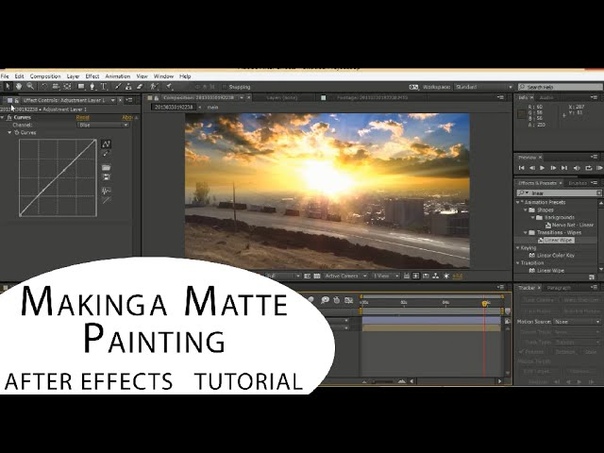Screen dimensions: 604x453
Task: Select the Pan Behind anchor tool
Action: 67,87
